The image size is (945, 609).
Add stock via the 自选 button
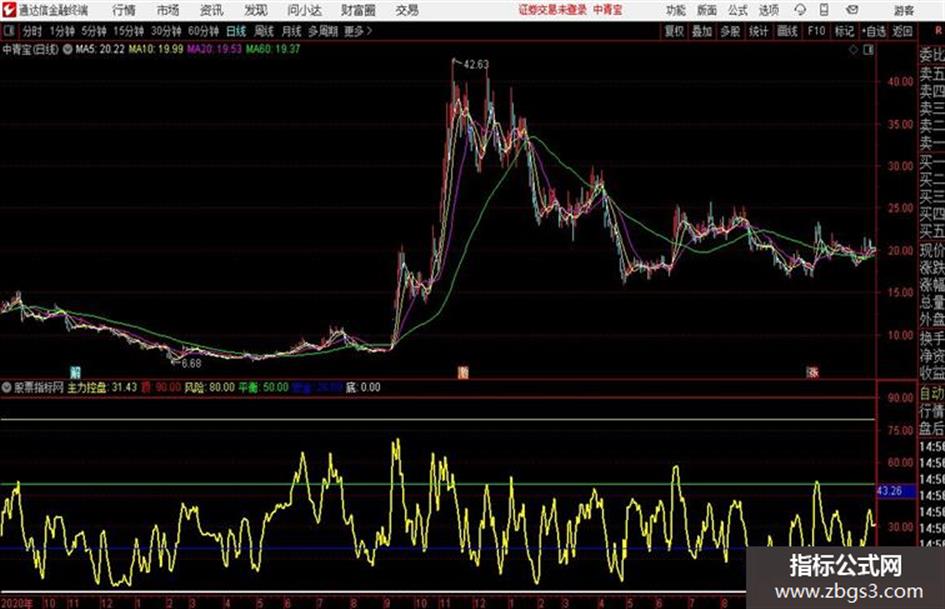873,31
